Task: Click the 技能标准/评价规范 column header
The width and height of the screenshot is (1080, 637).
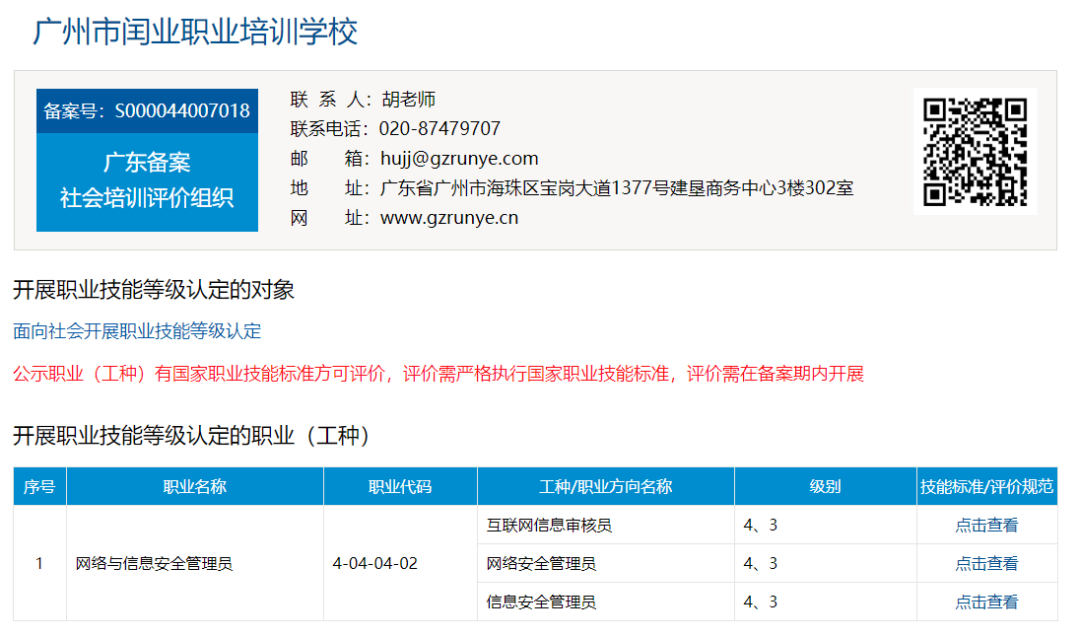Action: point(987,487)
